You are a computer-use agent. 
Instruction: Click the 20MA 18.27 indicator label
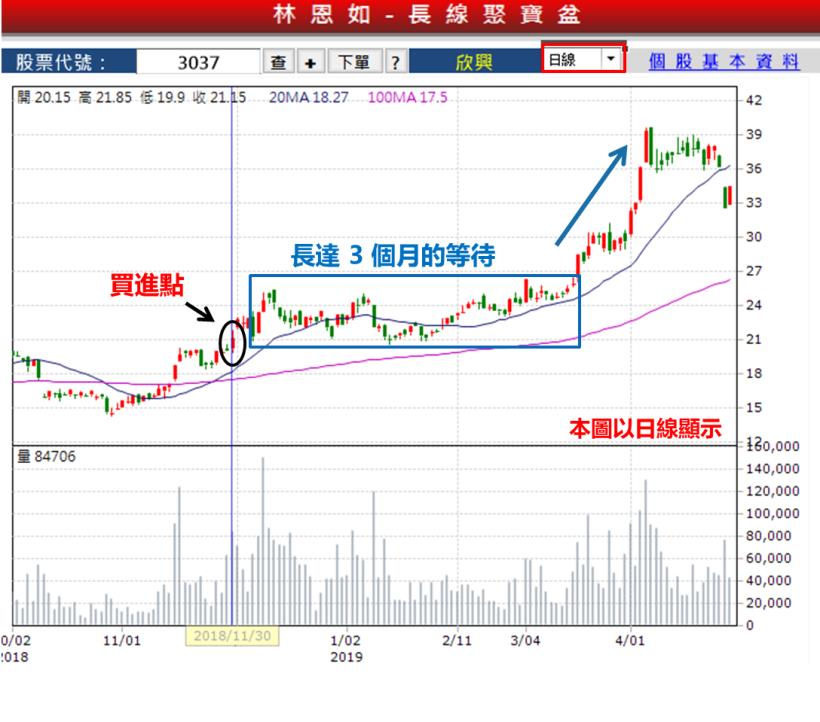(x=309, y=97)
